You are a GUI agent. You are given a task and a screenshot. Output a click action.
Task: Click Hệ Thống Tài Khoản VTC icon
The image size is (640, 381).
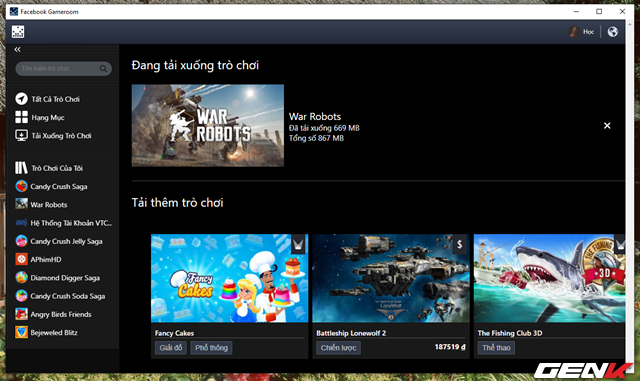pyautogui.click(x=21, y=223)
